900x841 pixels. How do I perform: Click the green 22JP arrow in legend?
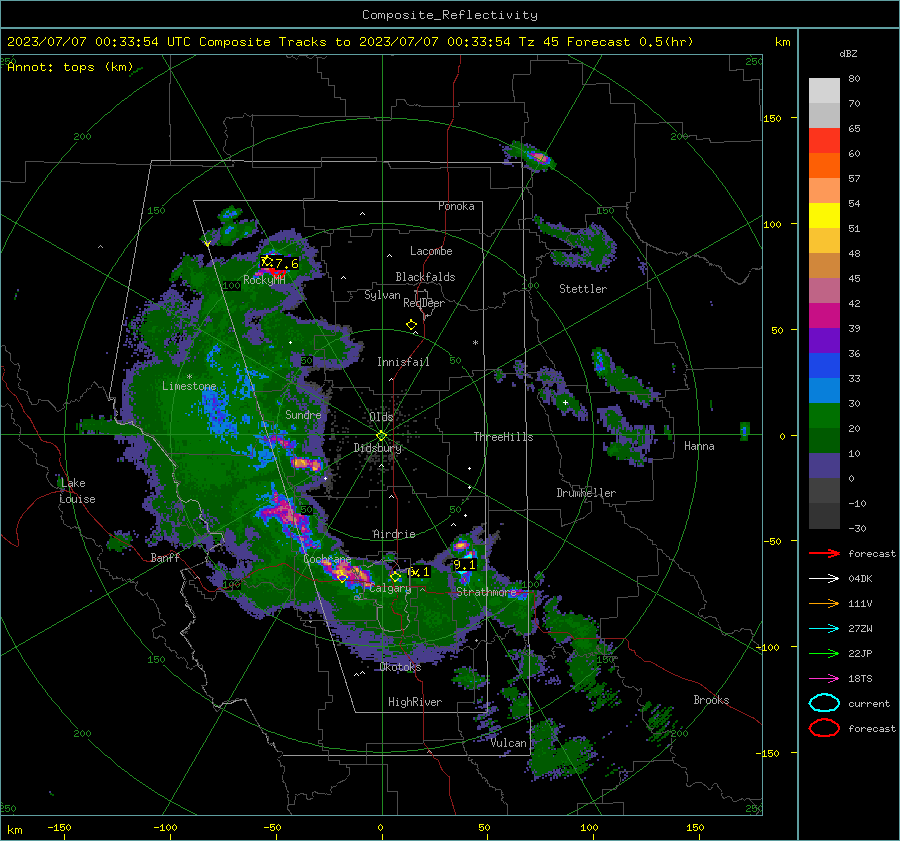click(x=824, y=653)
